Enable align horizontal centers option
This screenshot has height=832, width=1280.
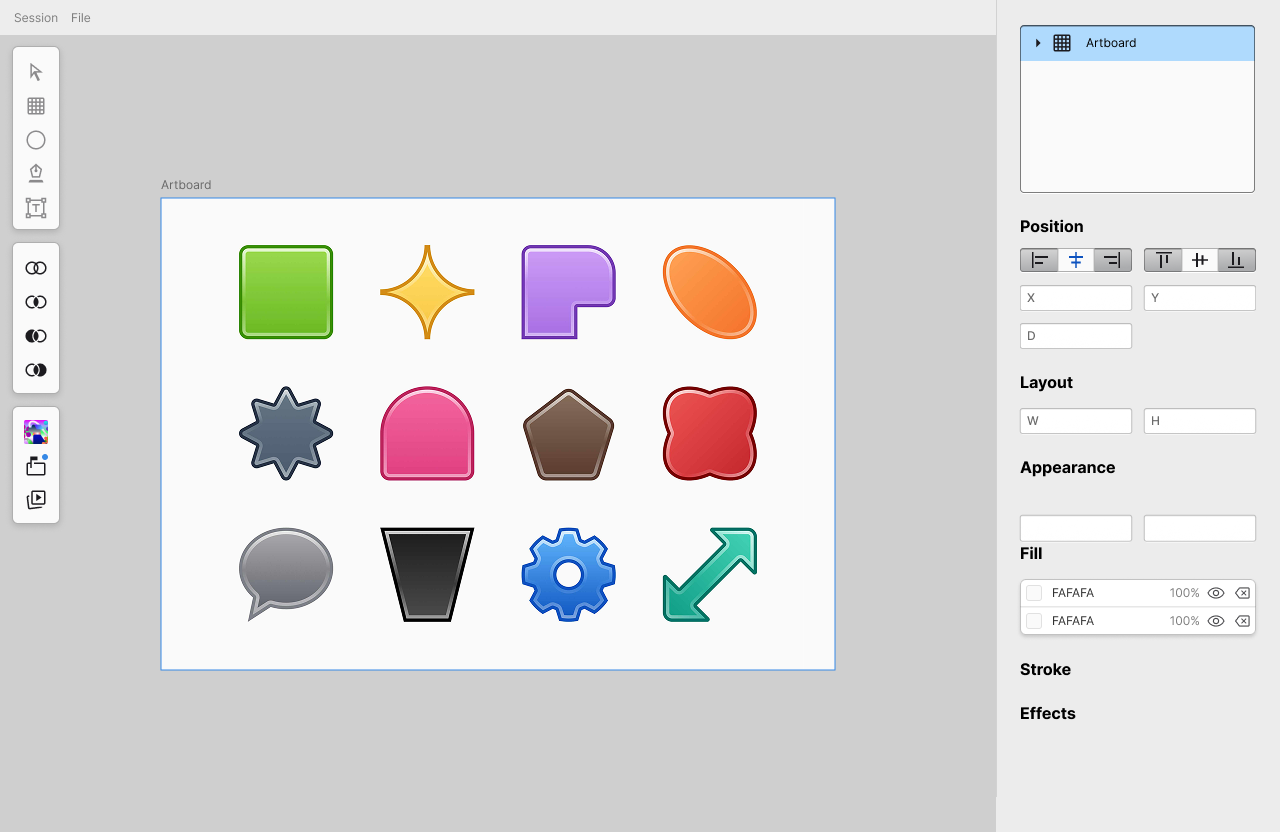[1076, 260]
